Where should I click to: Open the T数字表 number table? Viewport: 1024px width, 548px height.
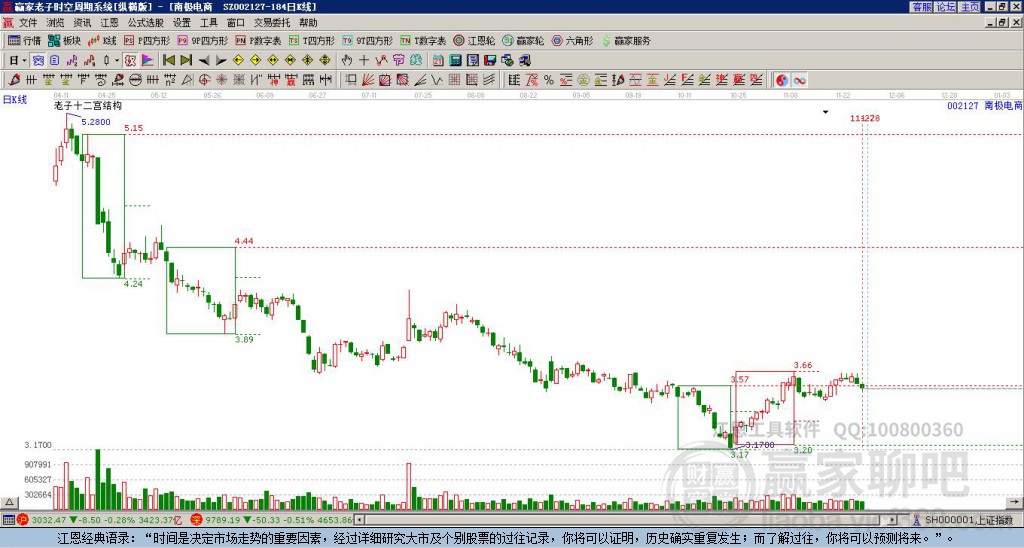423,40
